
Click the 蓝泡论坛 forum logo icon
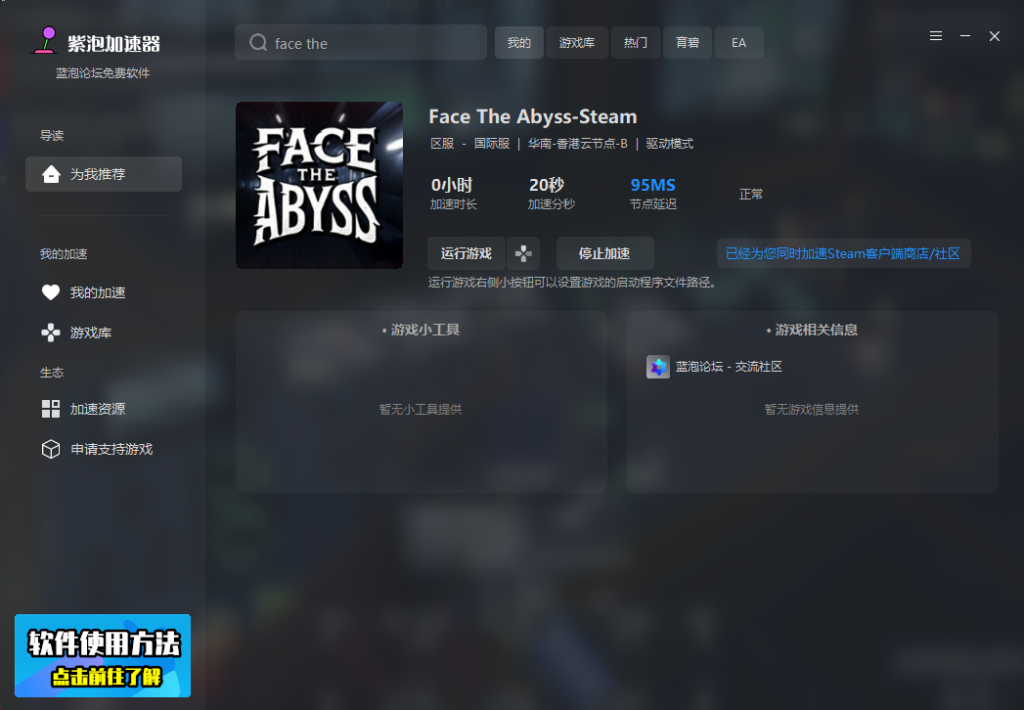pyautogui.click(x=658, y=366)
